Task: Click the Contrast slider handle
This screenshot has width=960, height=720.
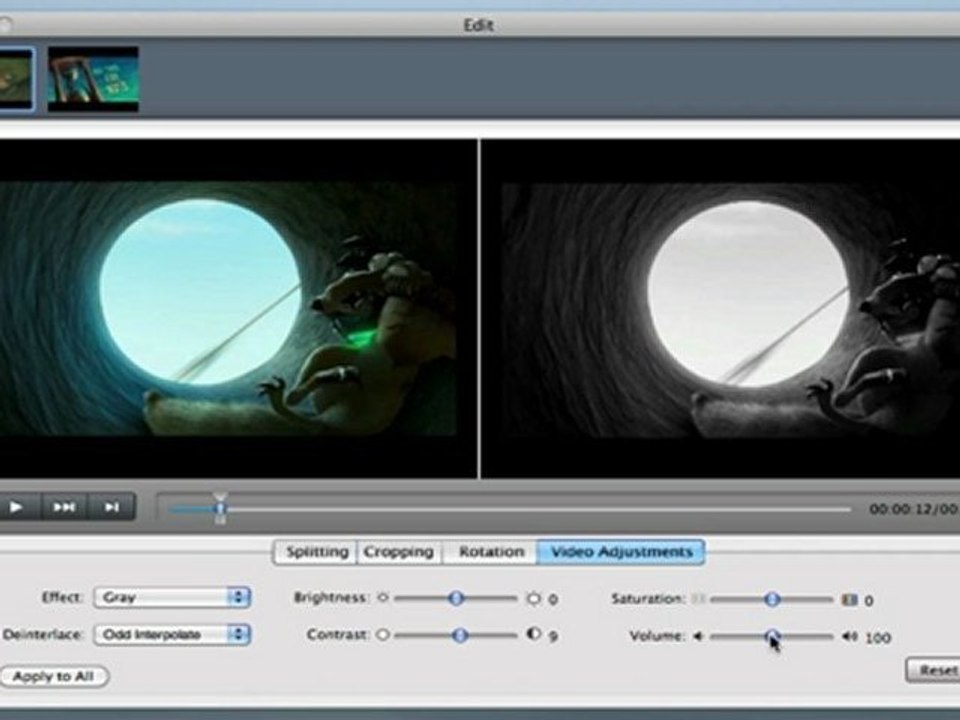Action: tap(460, 636)
